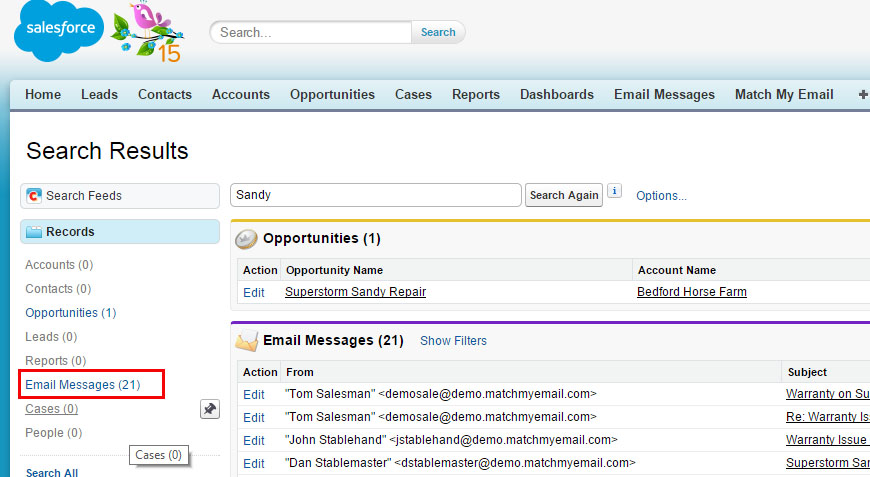The width and height of the screenshot is (870, 477).
Task: Go to the Accounts tab
Action: click(240, 94)
